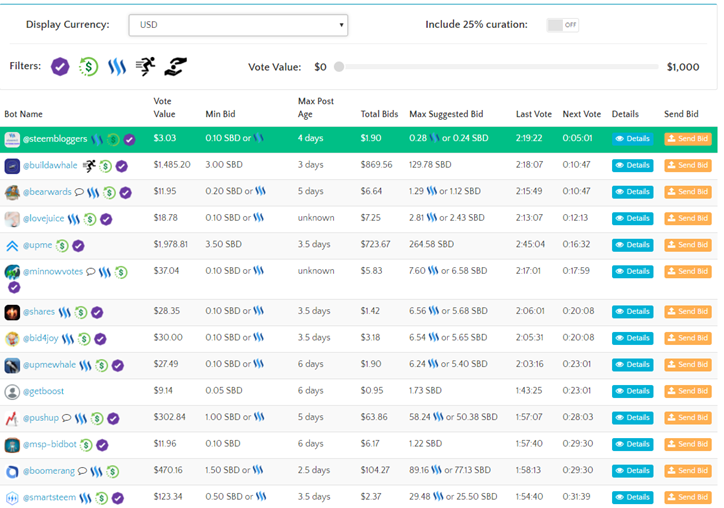
Task: Click the @shares avatar icon
Action: pos(12,312)
